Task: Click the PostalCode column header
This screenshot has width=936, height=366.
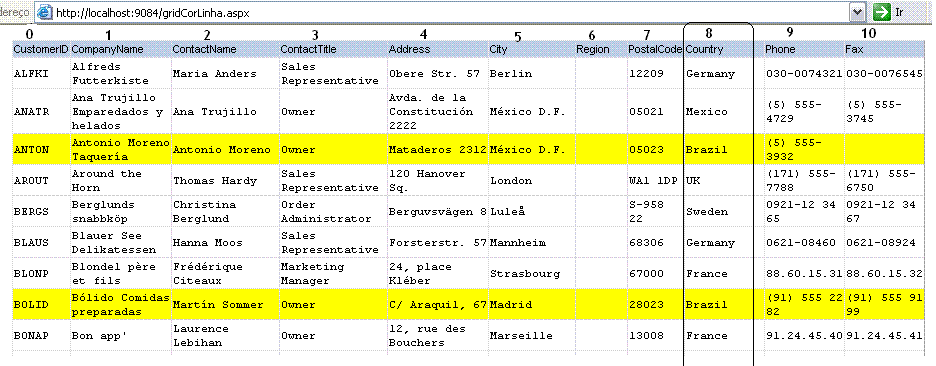Action: 655,50
